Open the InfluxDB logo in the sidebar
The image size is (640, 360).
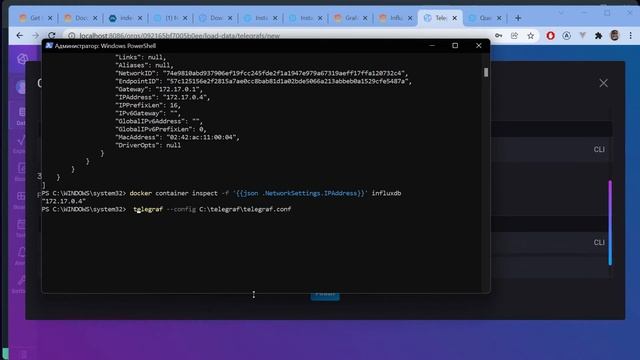(x=22, y=59)
